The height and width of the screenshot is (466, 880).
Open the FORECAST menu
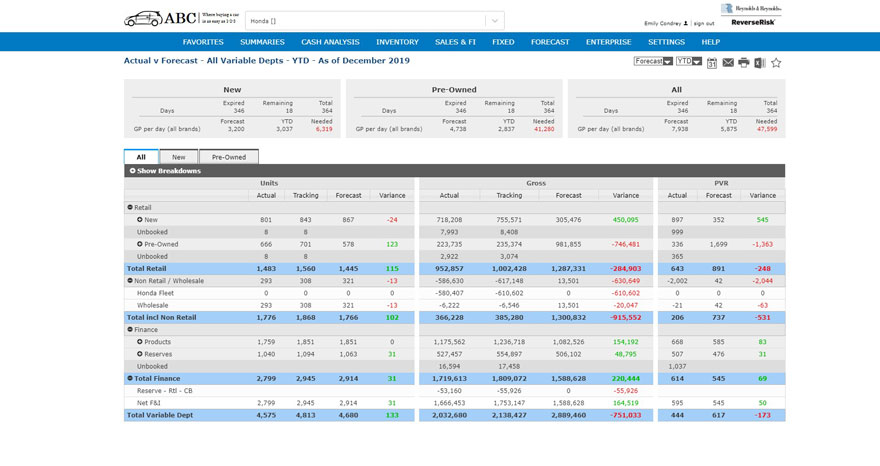pos(550,42)
